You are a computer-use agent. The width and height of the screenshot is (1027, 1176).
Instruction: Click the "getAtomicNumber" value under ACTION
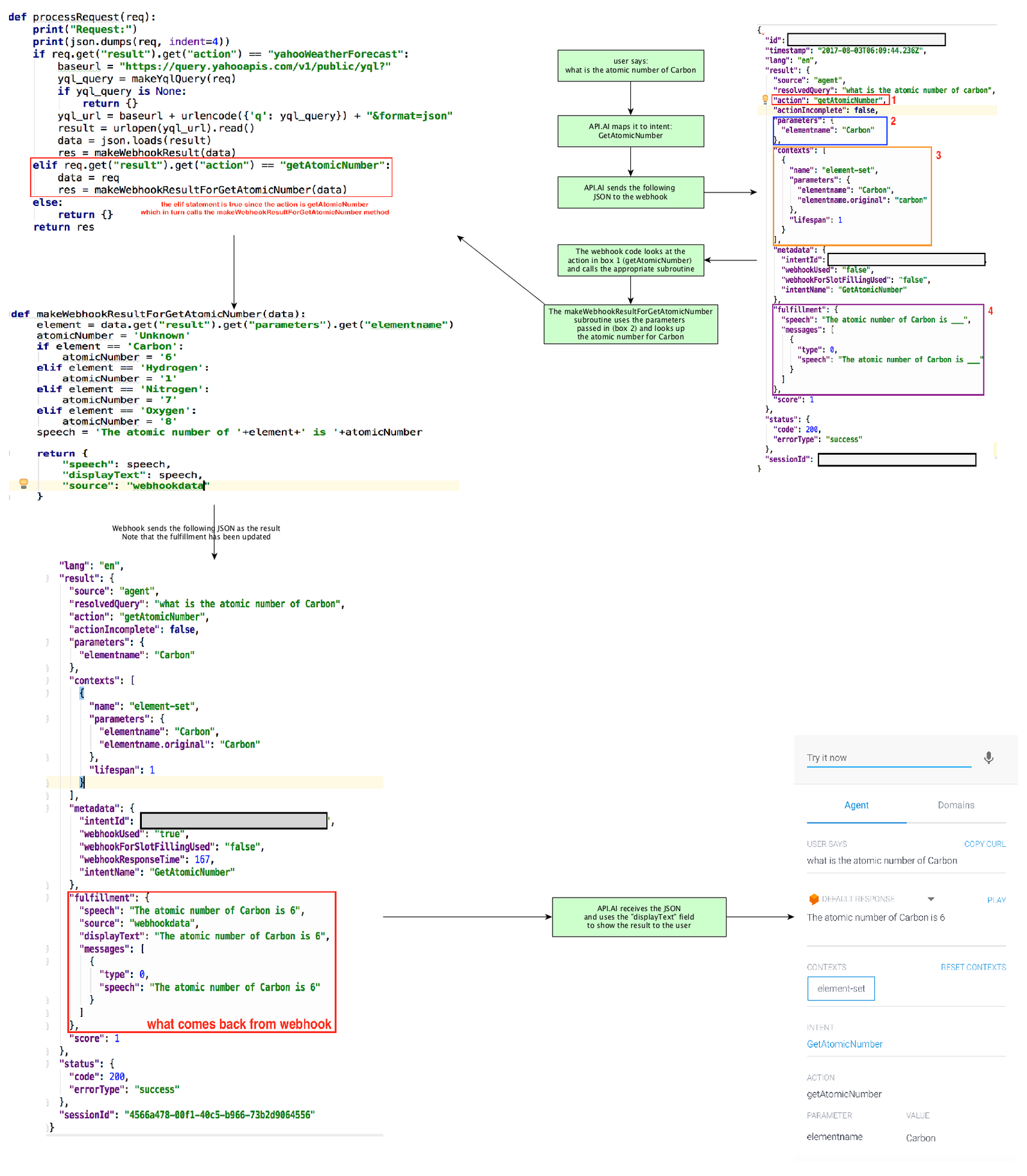[x=844, y=1094]
